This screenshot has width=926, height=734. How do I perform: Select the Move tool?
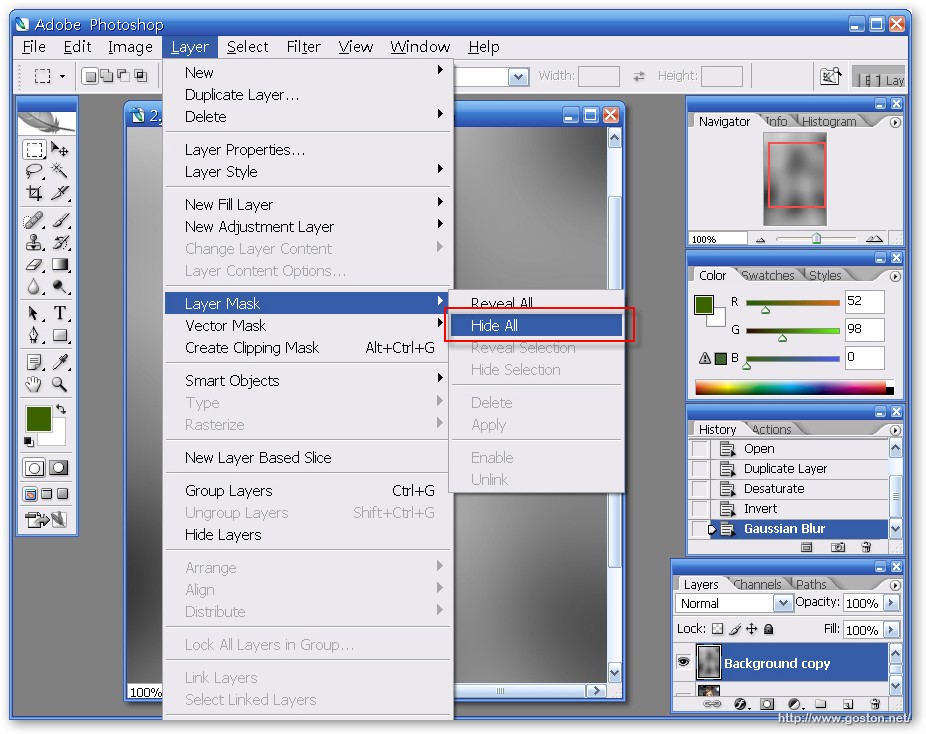tap(59, 149)
